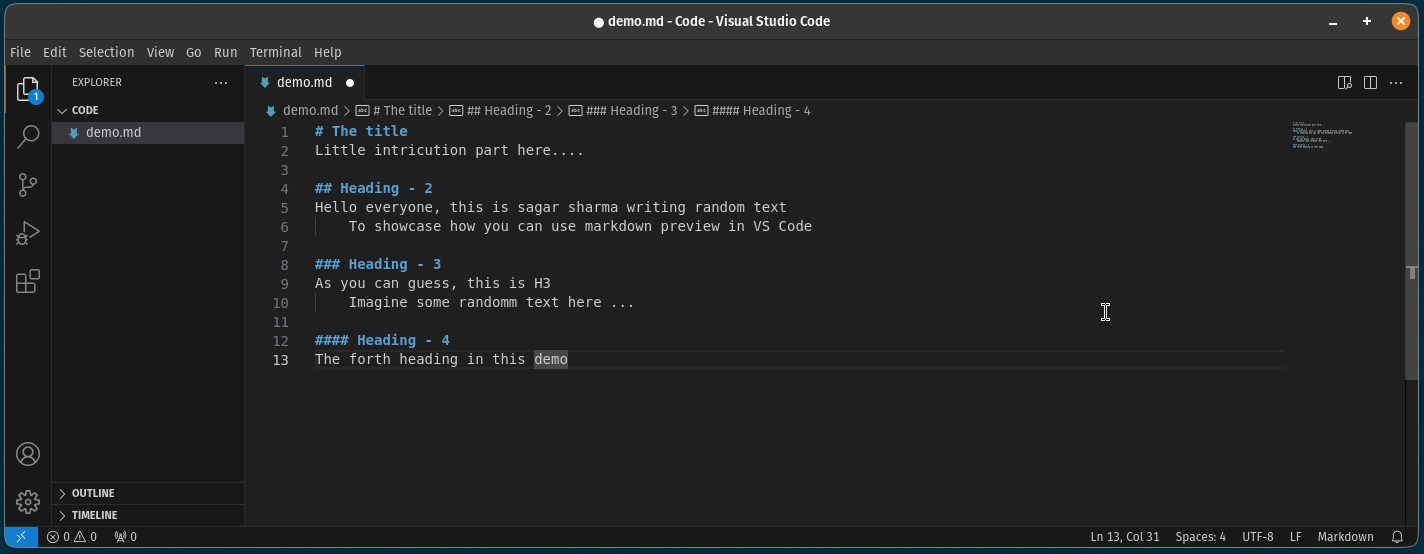This screenshot has height=554, width=1424.
Task: Open markdown preview to the side
Action: click(x=1345, y=83)
